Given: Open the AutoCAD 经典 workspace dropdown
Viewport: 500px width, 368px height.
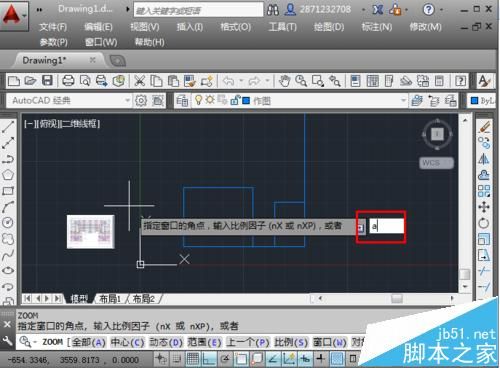Looking at the screenshot, I should (127, 100).
